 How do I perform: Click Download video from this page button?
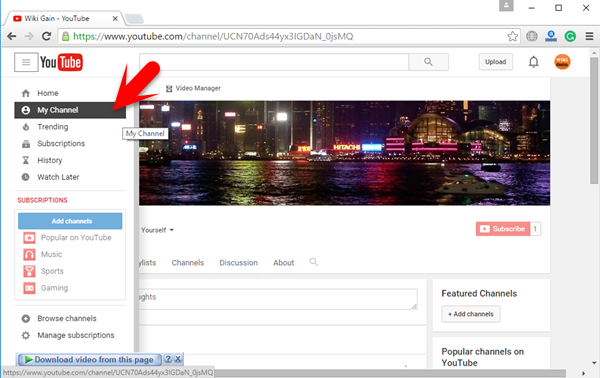coord(90,360)
